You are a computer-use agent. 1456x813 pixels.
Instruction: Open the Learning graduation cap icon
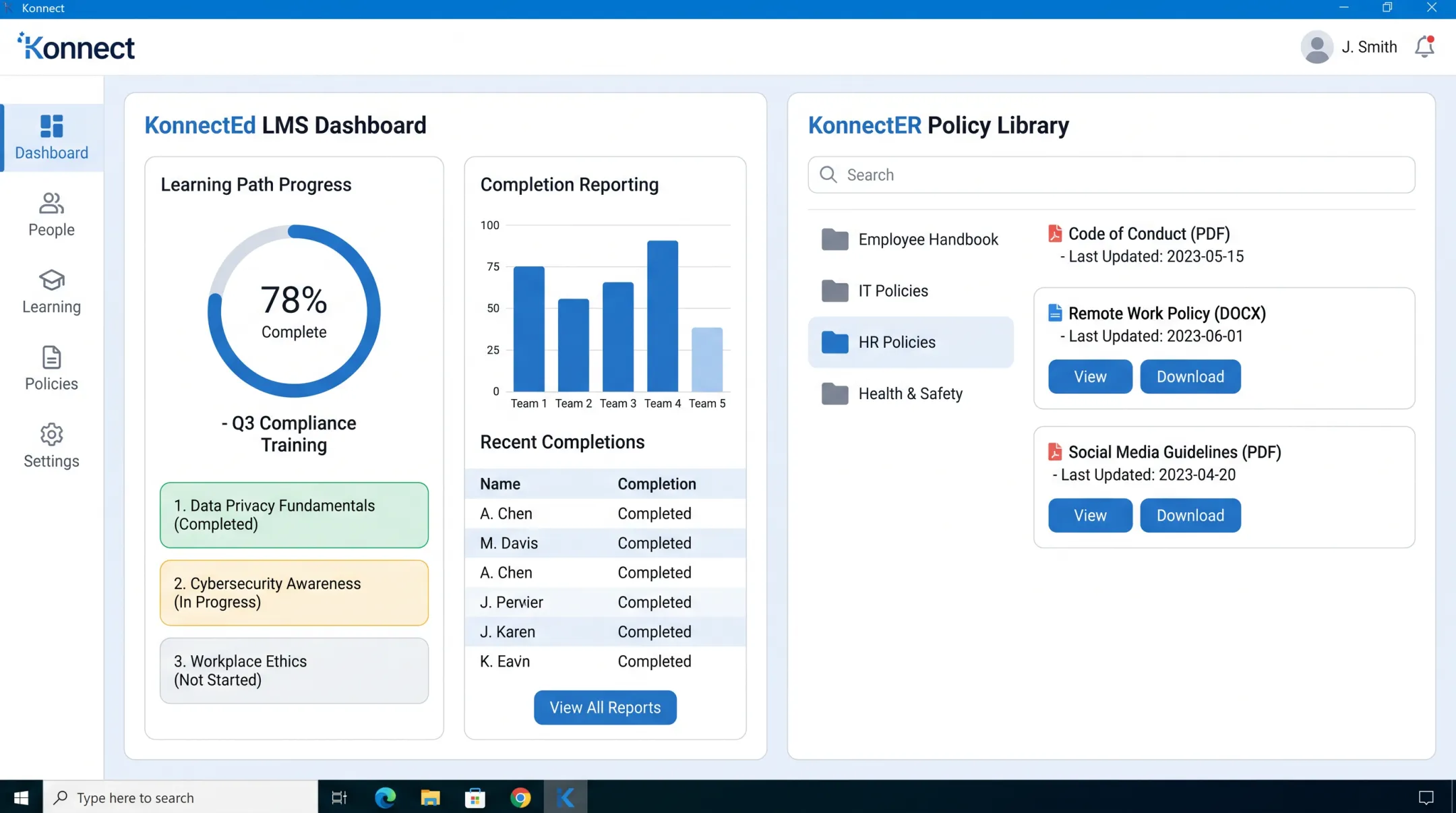click(52, 280)
